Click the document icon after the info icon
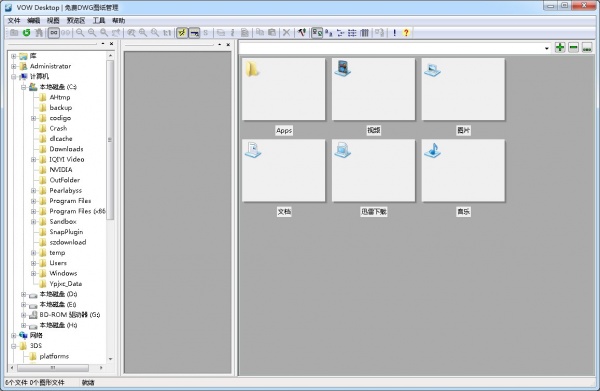 click(245, 33)
